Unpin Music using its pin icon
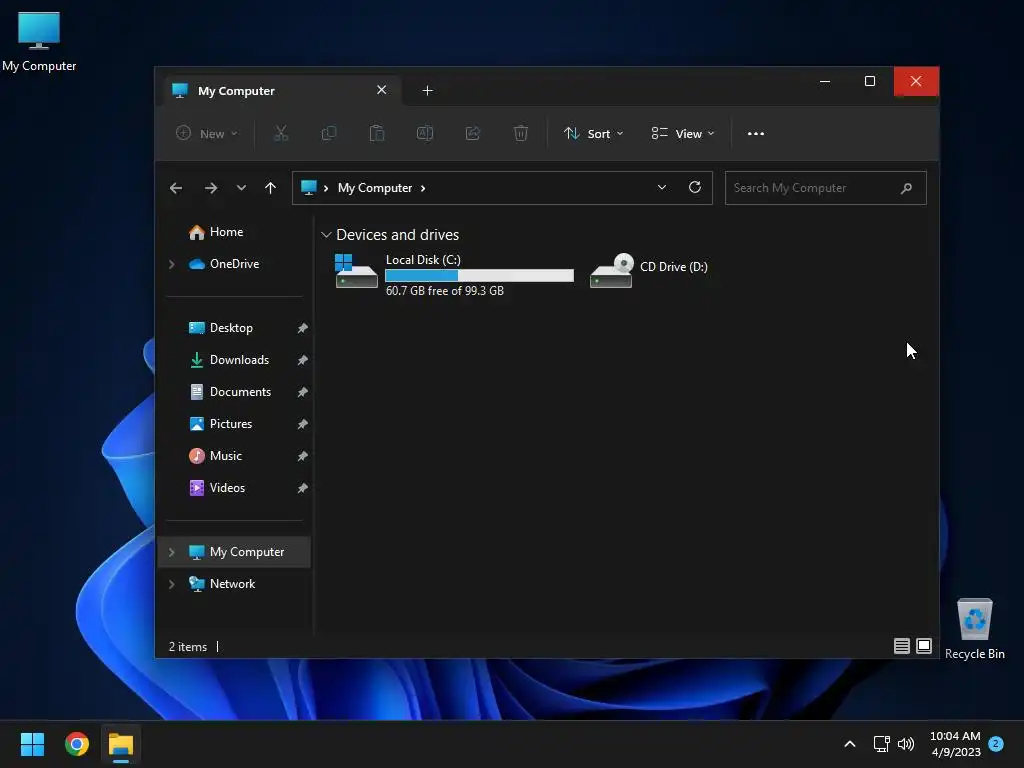The height and width of the screenshot is (768, 1024). [x=302, y=456]
